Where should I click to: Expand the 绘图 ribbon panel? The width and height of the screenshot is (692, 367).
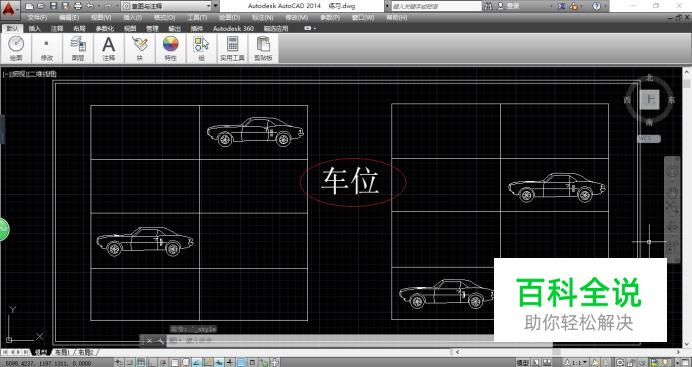coord(16,48)
